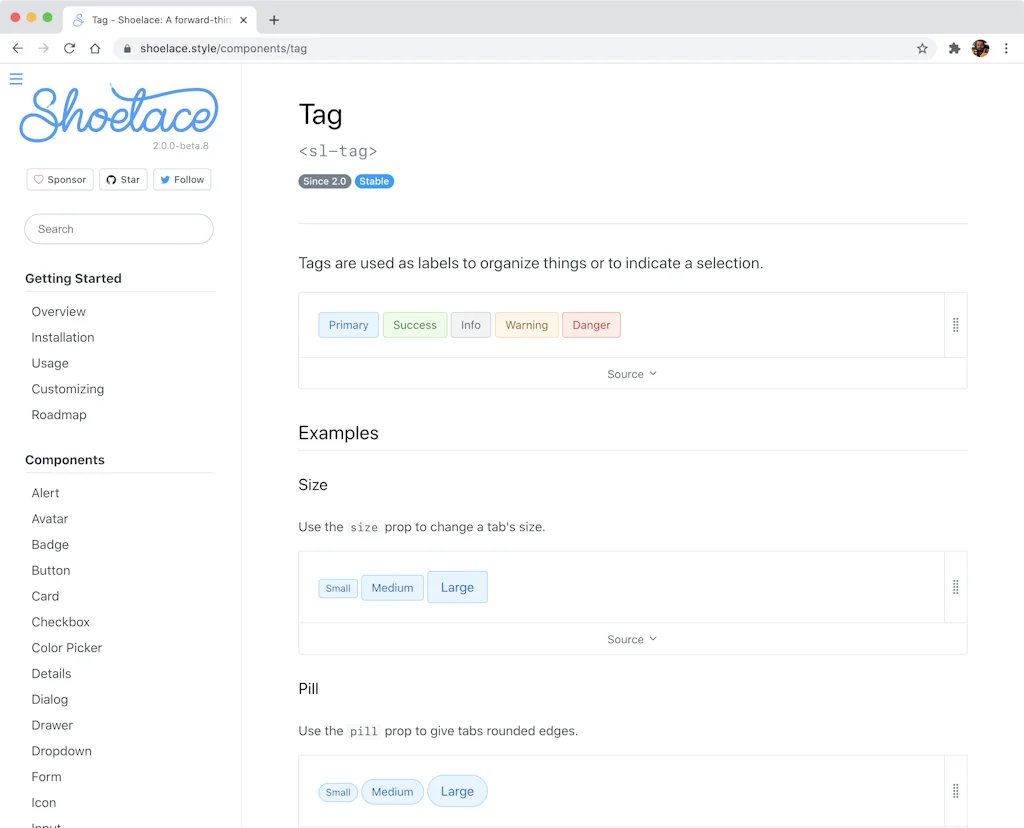The width and height of the screenshot is (1024, 828).
Task: Expand Source under the first tag example
Action: point(632,373)
